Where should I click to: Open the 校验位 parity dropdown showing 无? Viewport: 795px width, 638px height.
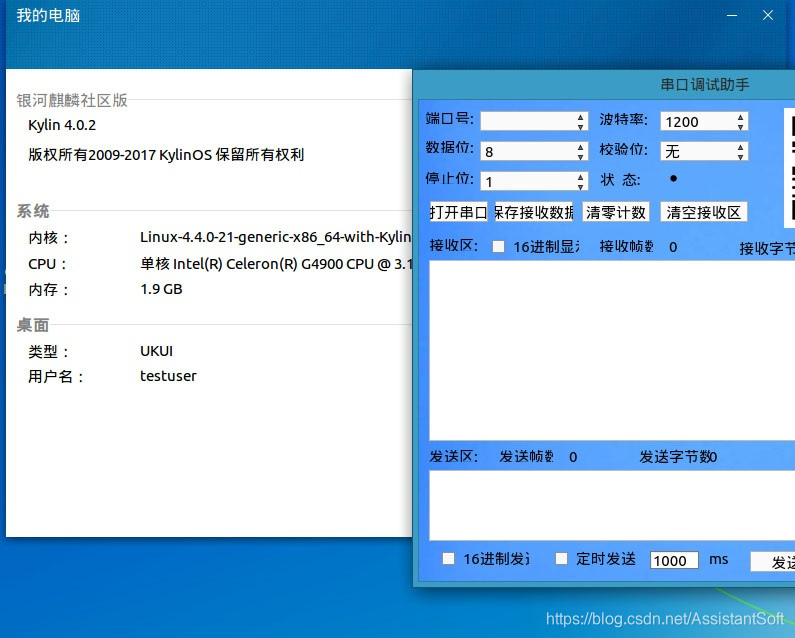tap(704, 151)
